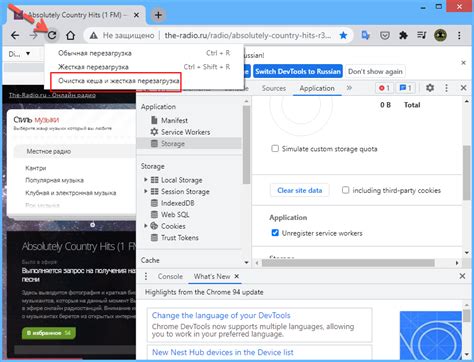Select Кантри music style
This screenshot has width=474, height=362.
click(x=36, y=168)
